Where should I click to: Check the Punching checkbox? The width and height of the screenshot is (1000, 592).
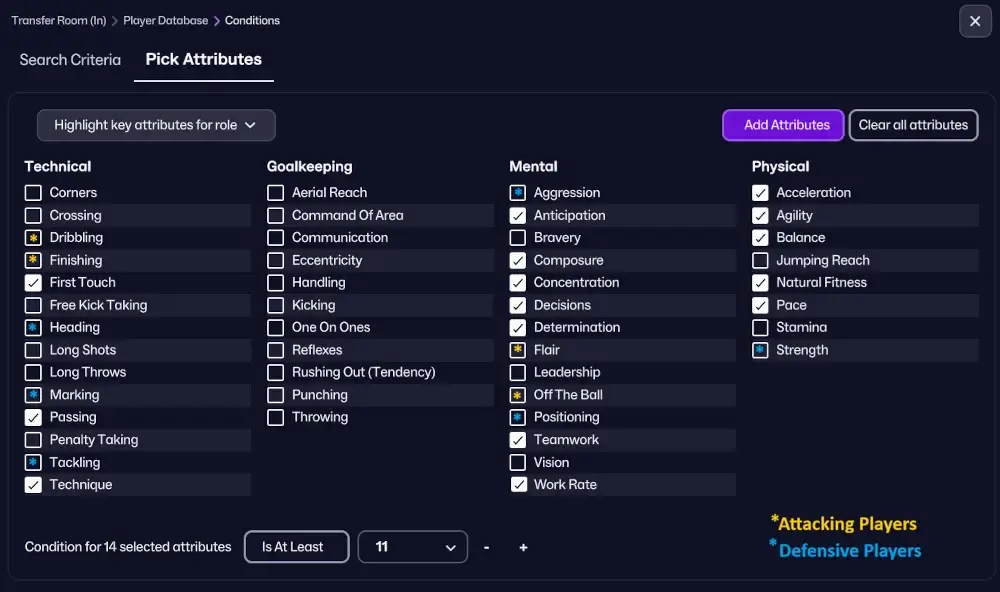(276, 395)
